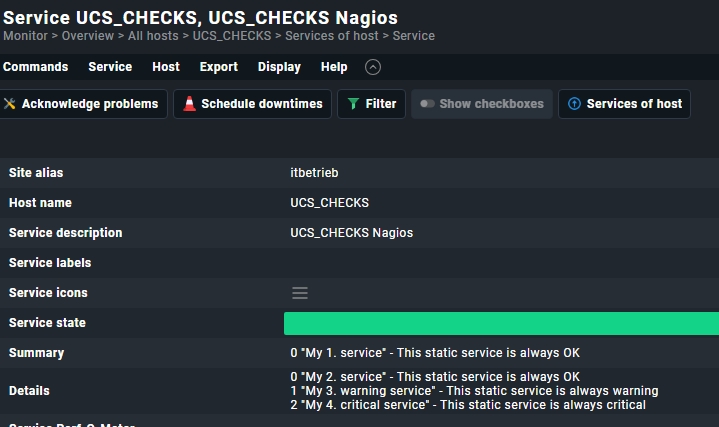This screenshot has height=427, width=719.
Task: Open the Help menu
Action: click(334, 67)
